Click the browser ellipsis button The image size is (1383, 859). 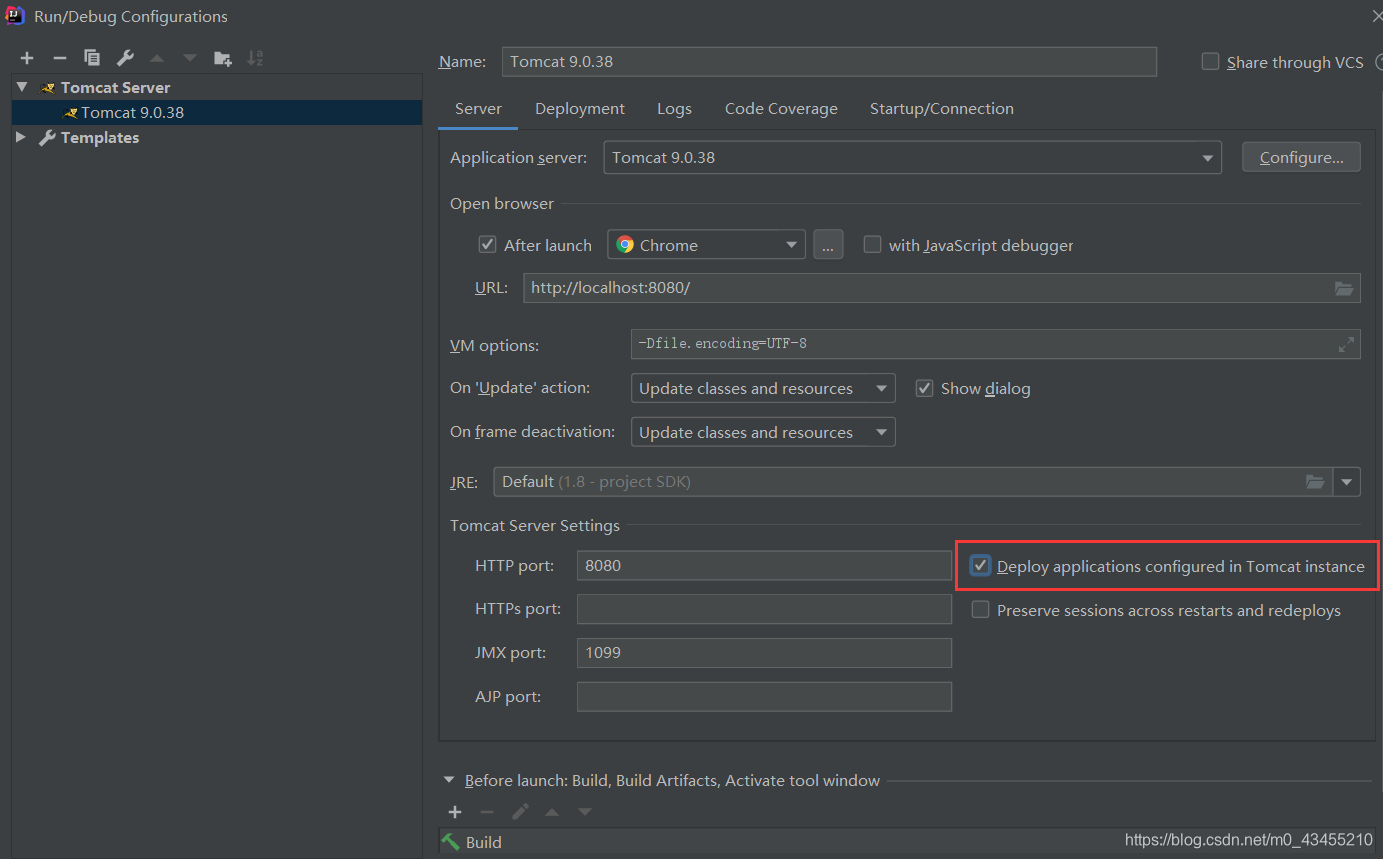[828, 245]
